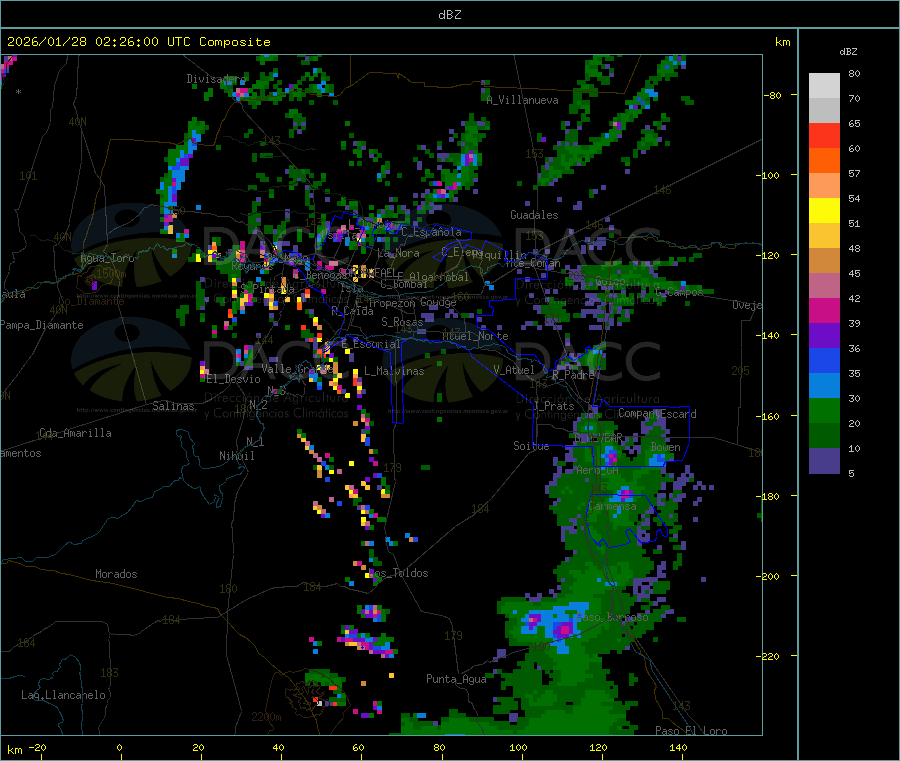Click the Nihuil place label

coord(236,456)
